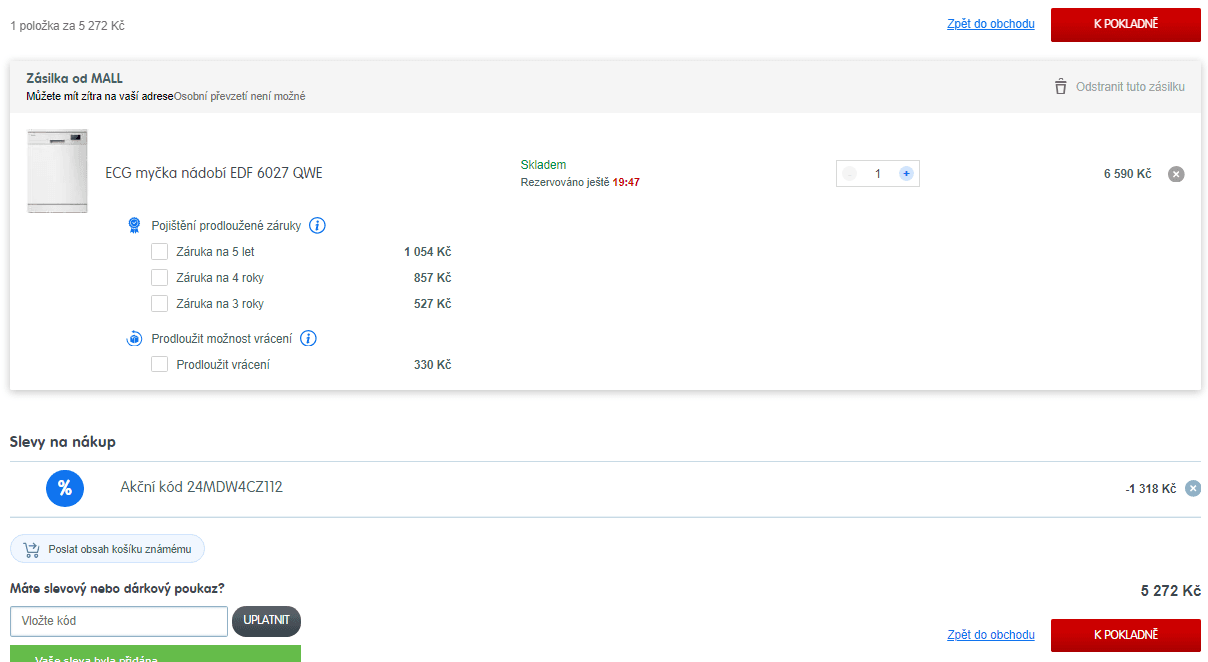Click the cart total '5 272 Kč' at bottom
The height and width of the screenshot is (662, 1208).
[x=1171, y=591]
